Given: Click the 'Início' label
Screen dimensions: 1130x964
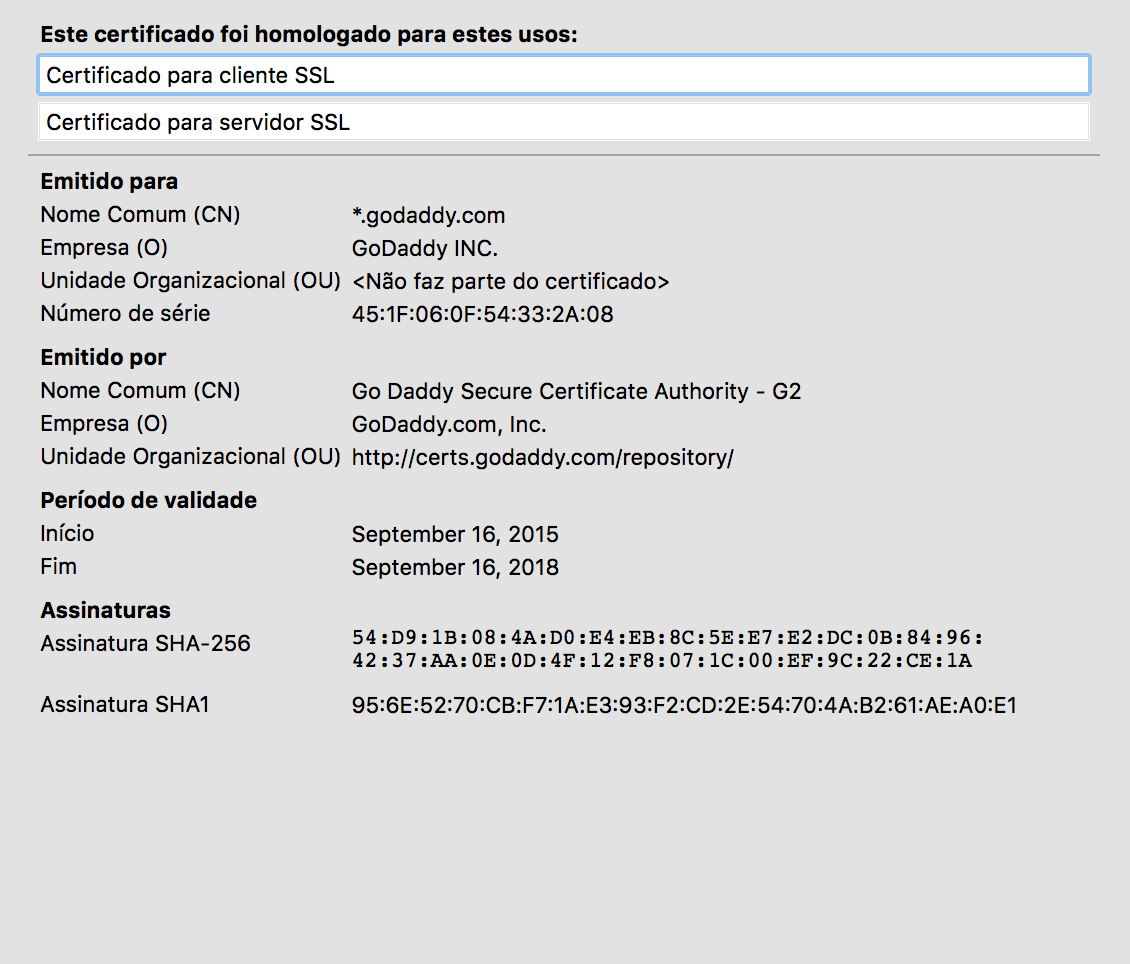Looking at the screenshot, I should (x=67, y=533).
